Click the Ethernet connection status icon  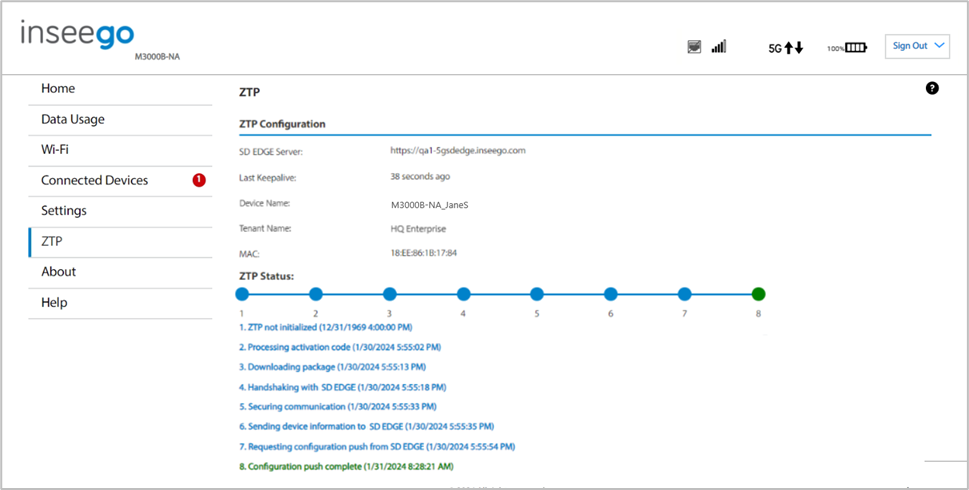point(694,47)
